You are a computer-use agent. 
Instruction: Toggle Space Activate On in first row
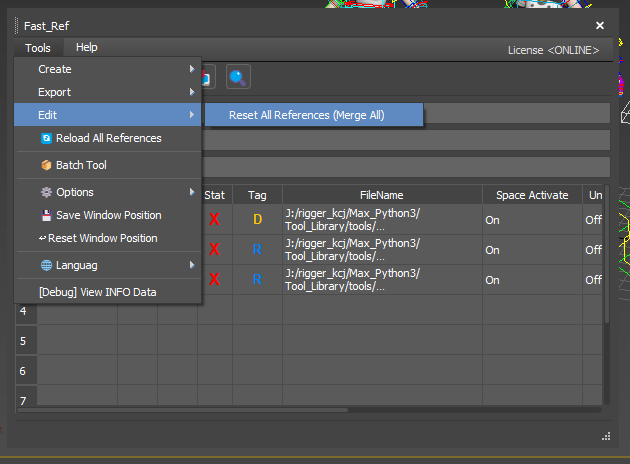pyautogui.click(x=492, y=220)
